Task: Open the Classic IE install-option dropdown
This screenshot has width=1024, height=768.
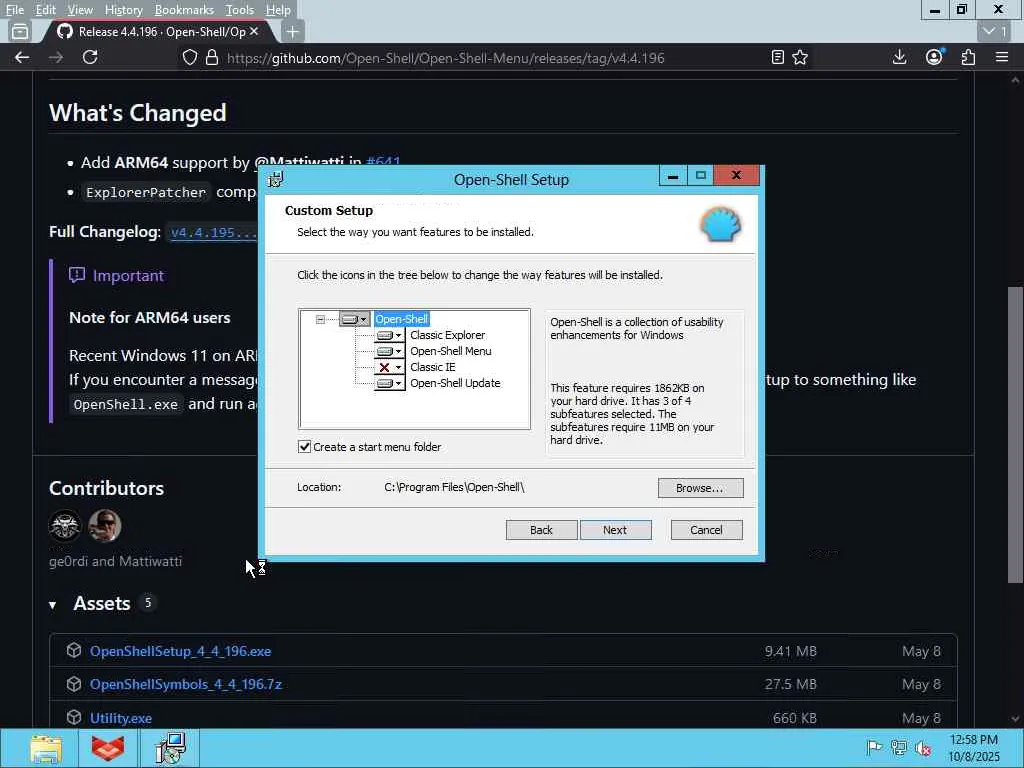Action: [389, 367]
